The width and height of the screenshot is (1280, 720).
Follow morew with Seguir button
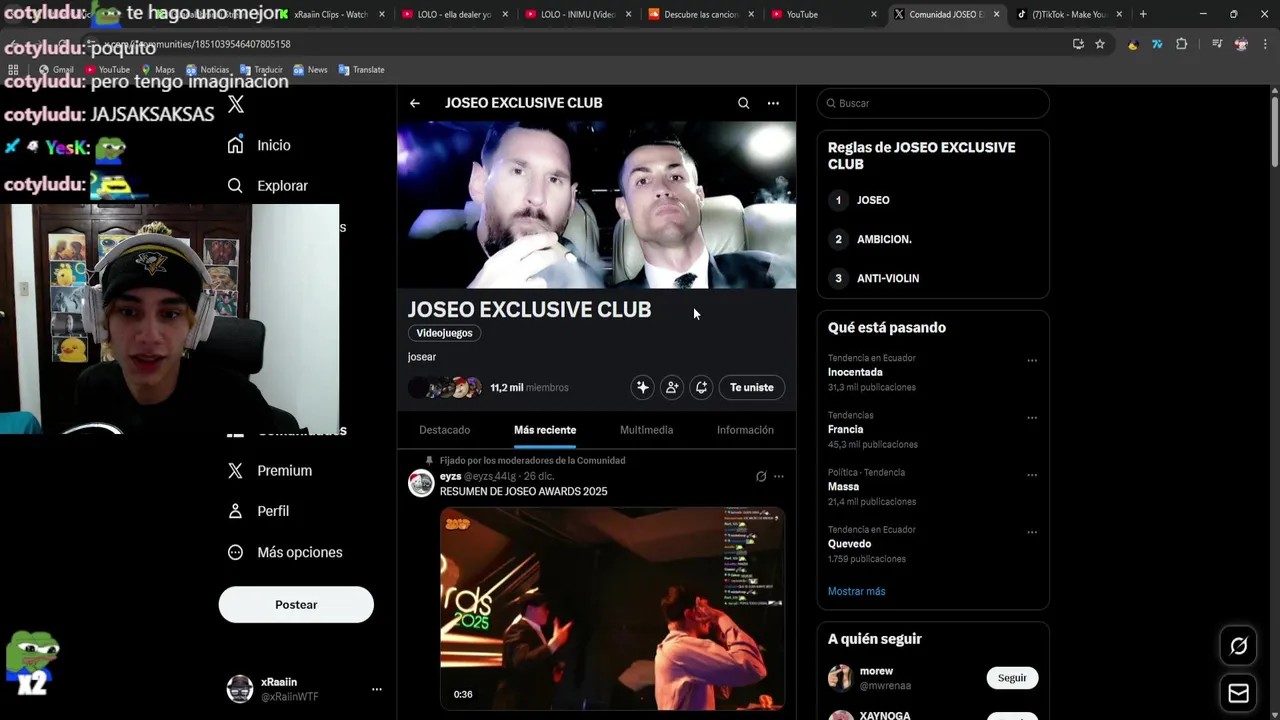pyautogui.click(x=1012, y=678)
